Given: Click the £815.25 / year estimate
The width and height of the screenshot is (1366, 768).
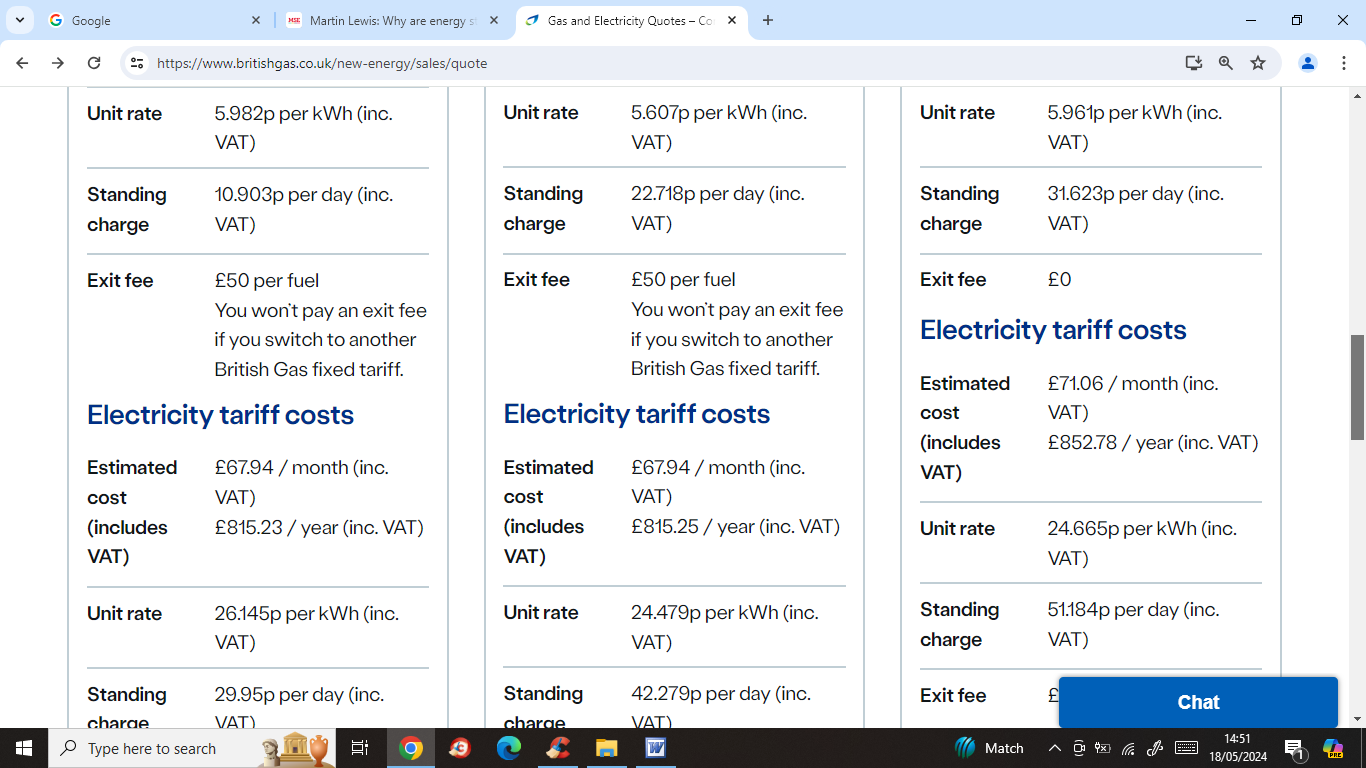Looking at the screenshot, I should point(736,526).
